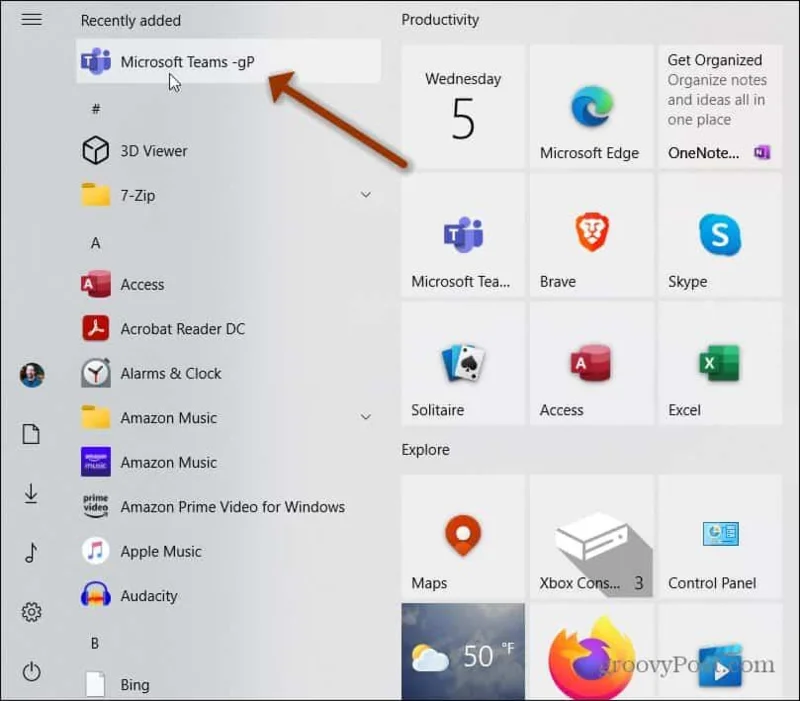Open Acrobat Reader DC
Viewport: 800px width, 701px height.
(x=228, y=329)
